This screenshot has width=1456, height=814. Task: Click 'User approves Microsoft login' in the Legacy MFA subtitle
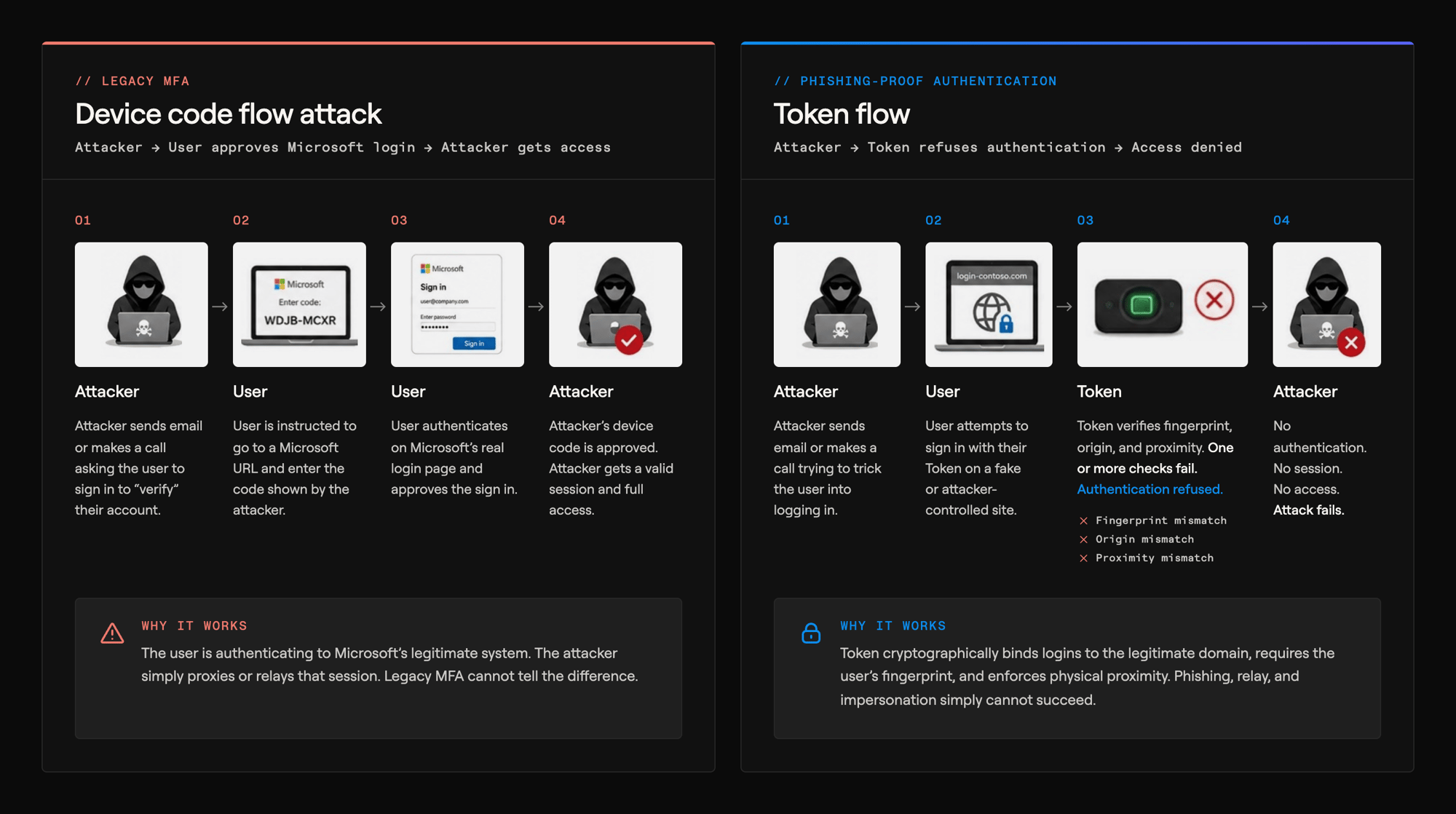[x=291, y=147]
